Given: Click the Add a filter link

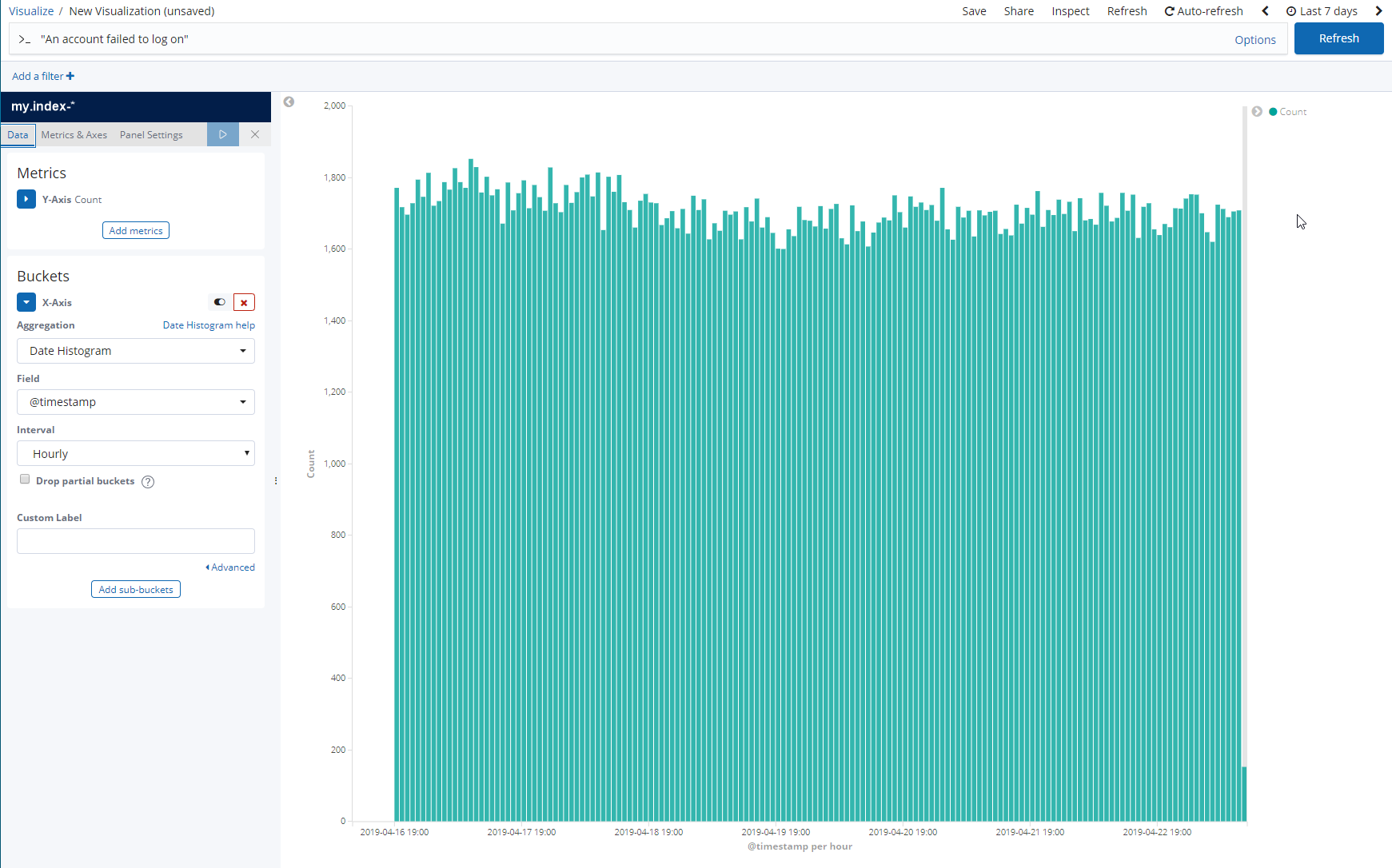Looking at the screenshot, I should click(x=38, y=76).
